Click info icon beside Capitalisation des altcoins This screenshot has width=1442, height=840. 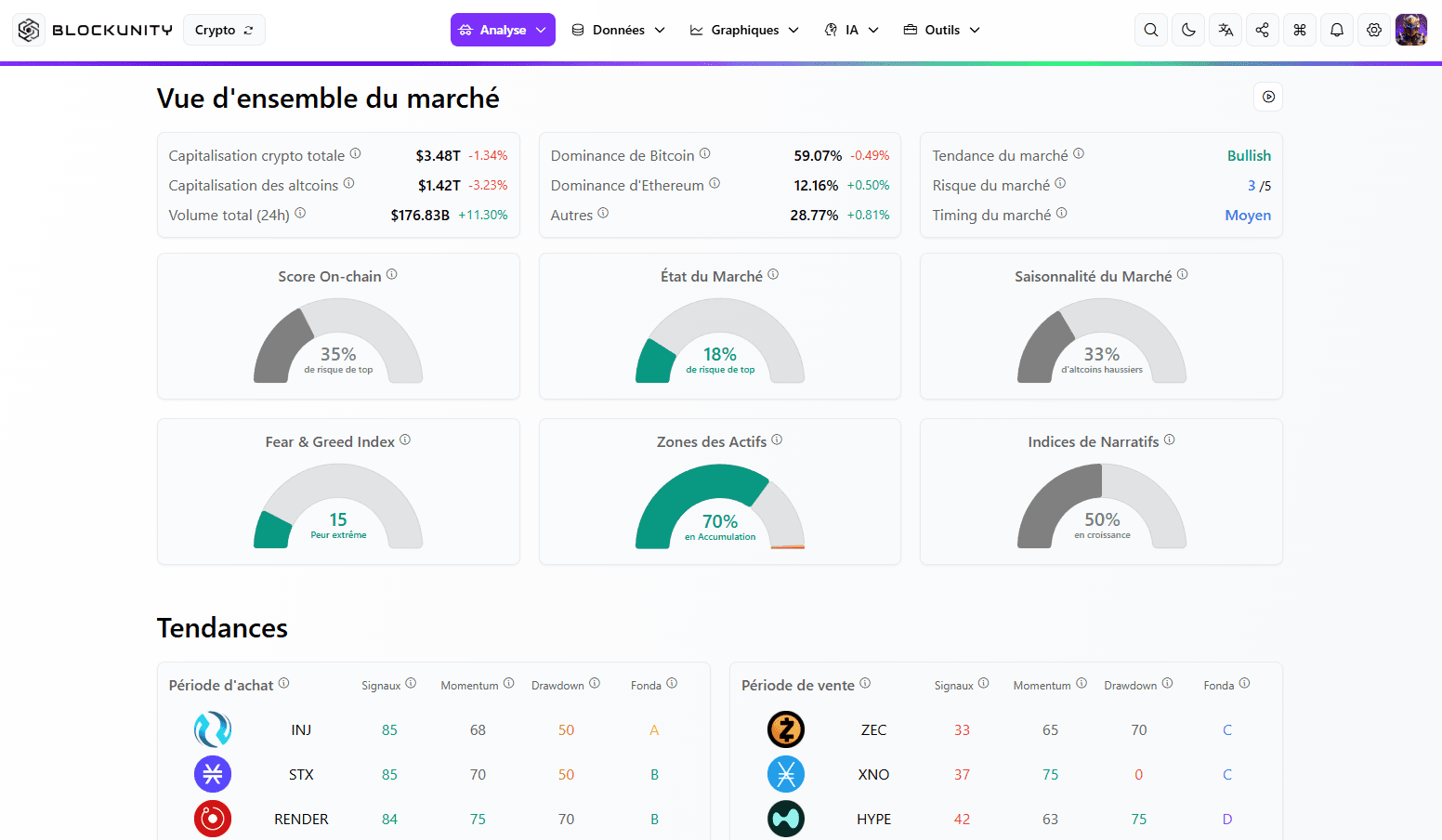[348, 183]
